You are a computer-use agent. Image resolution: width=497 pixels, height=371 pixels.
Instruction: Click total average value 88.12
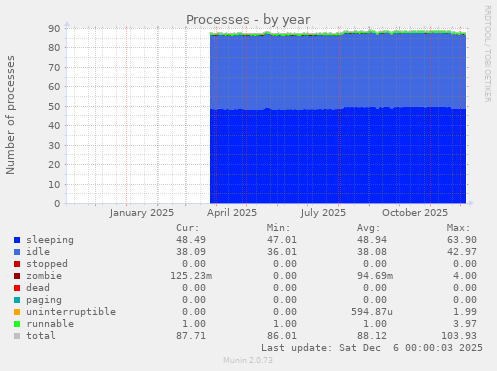coord(372,336)
